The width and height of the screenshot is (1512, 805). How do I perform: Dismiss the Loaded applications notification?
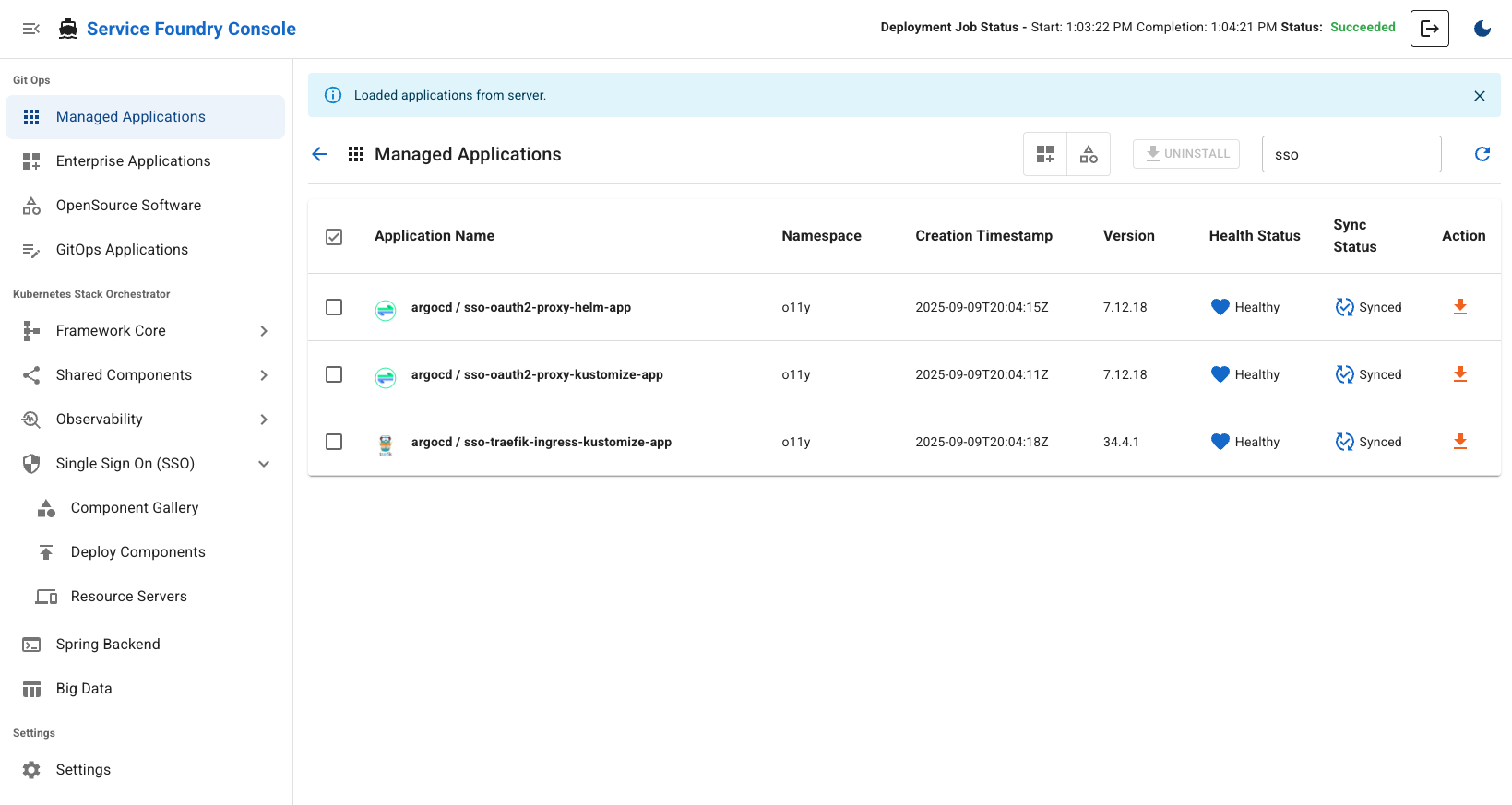point(1480,96)
